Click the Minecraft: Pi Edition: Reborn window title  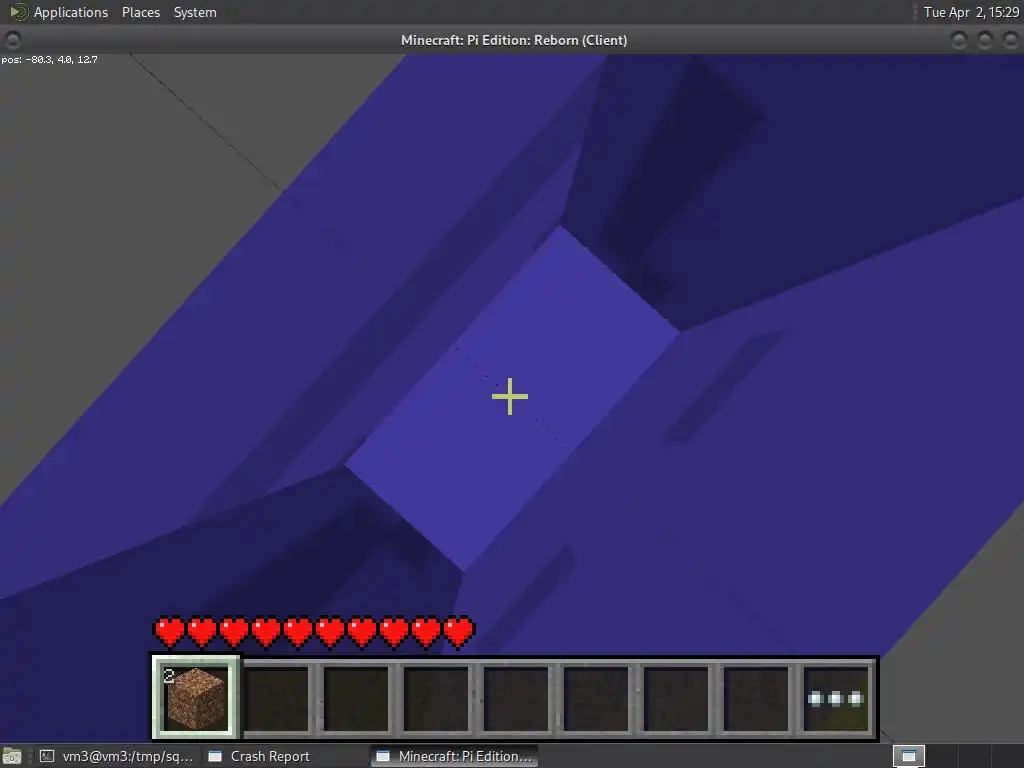tap(514, 40)
